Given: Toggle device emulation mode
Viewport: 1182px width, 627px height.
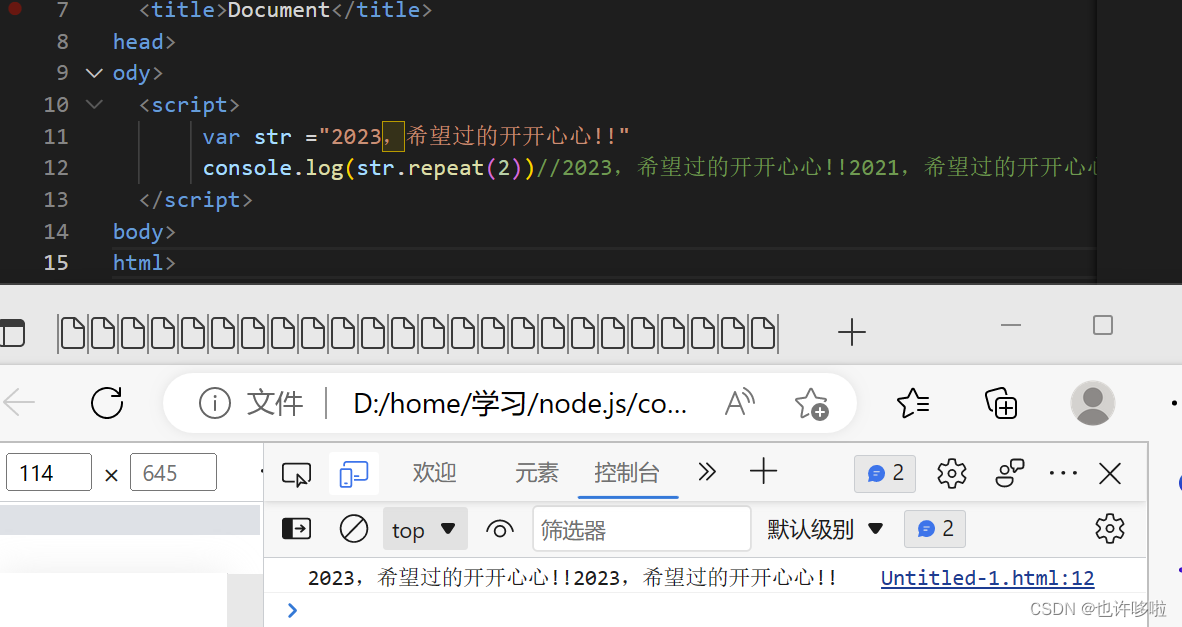Looking at the screenshot, I should [354, 474].
